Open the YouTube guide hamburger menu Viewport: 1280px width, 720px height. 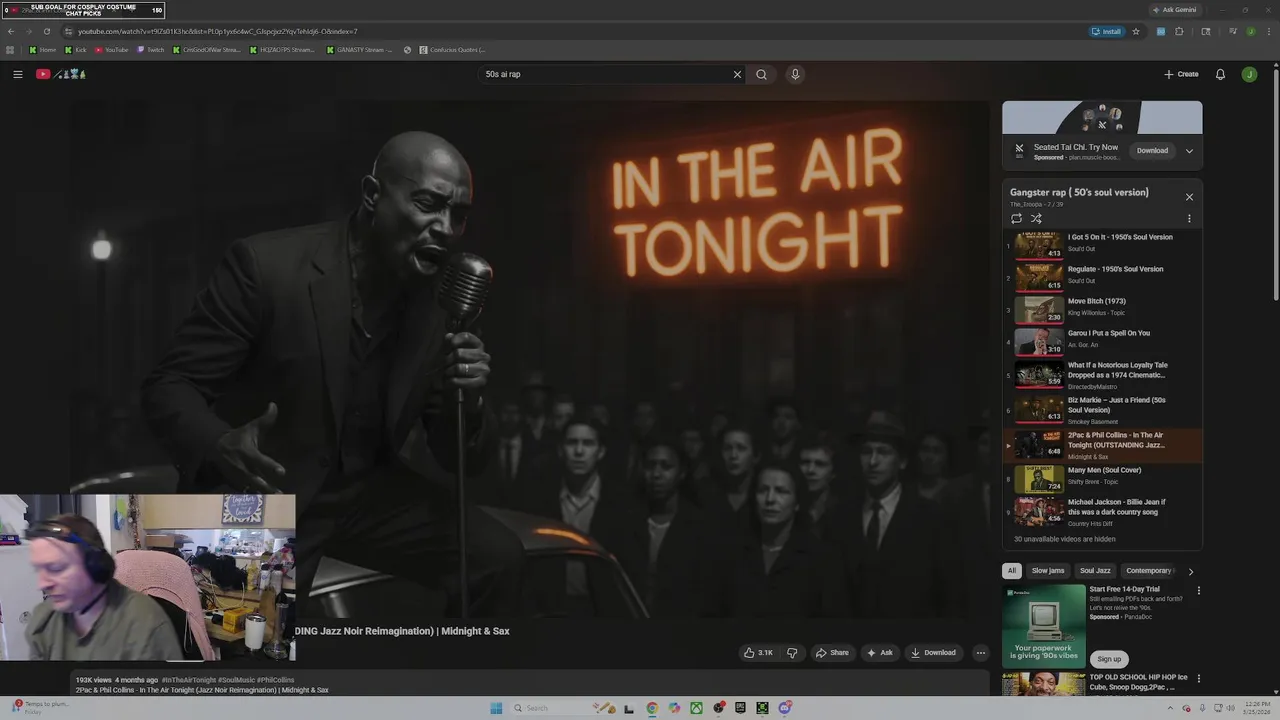[x=17, y=74]
